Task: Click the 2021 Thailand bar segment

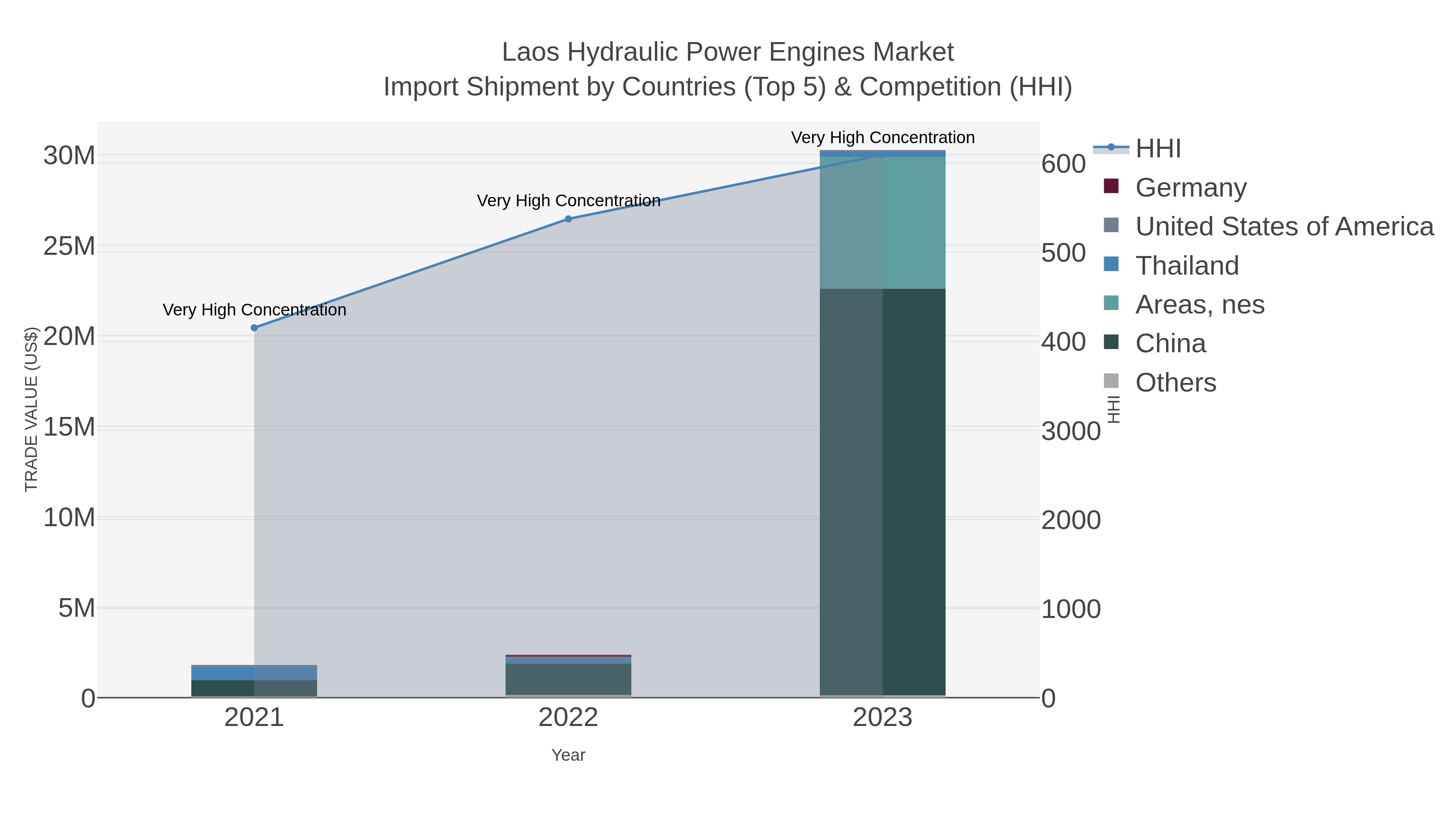Action: [x=254, y=674]
